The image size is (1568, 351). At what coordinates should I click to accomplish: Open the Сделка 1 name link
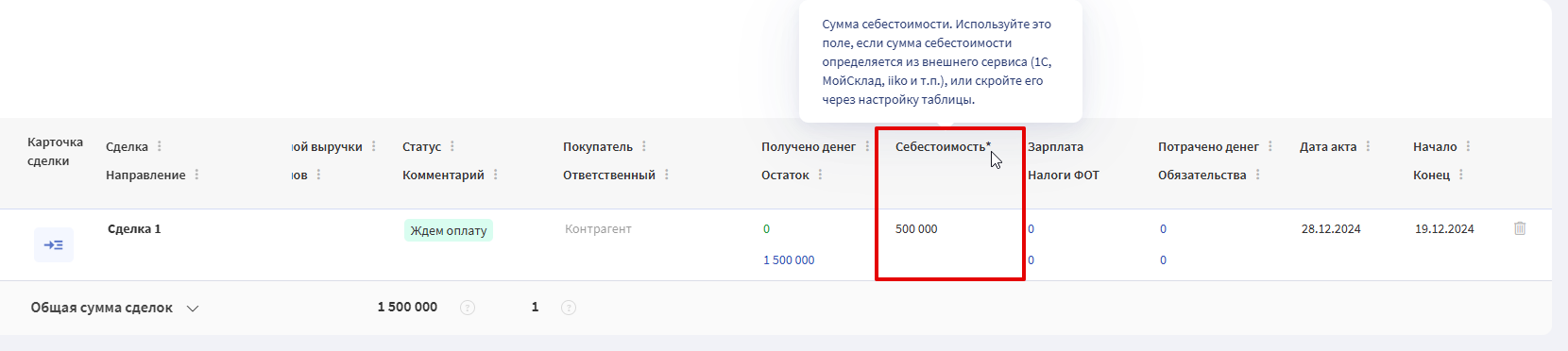tap(134, 228)
